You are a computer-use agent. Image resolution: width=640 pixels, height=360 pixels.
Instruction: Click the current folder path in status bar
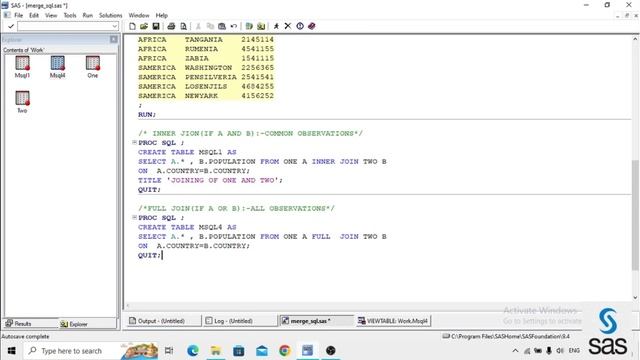506,336
